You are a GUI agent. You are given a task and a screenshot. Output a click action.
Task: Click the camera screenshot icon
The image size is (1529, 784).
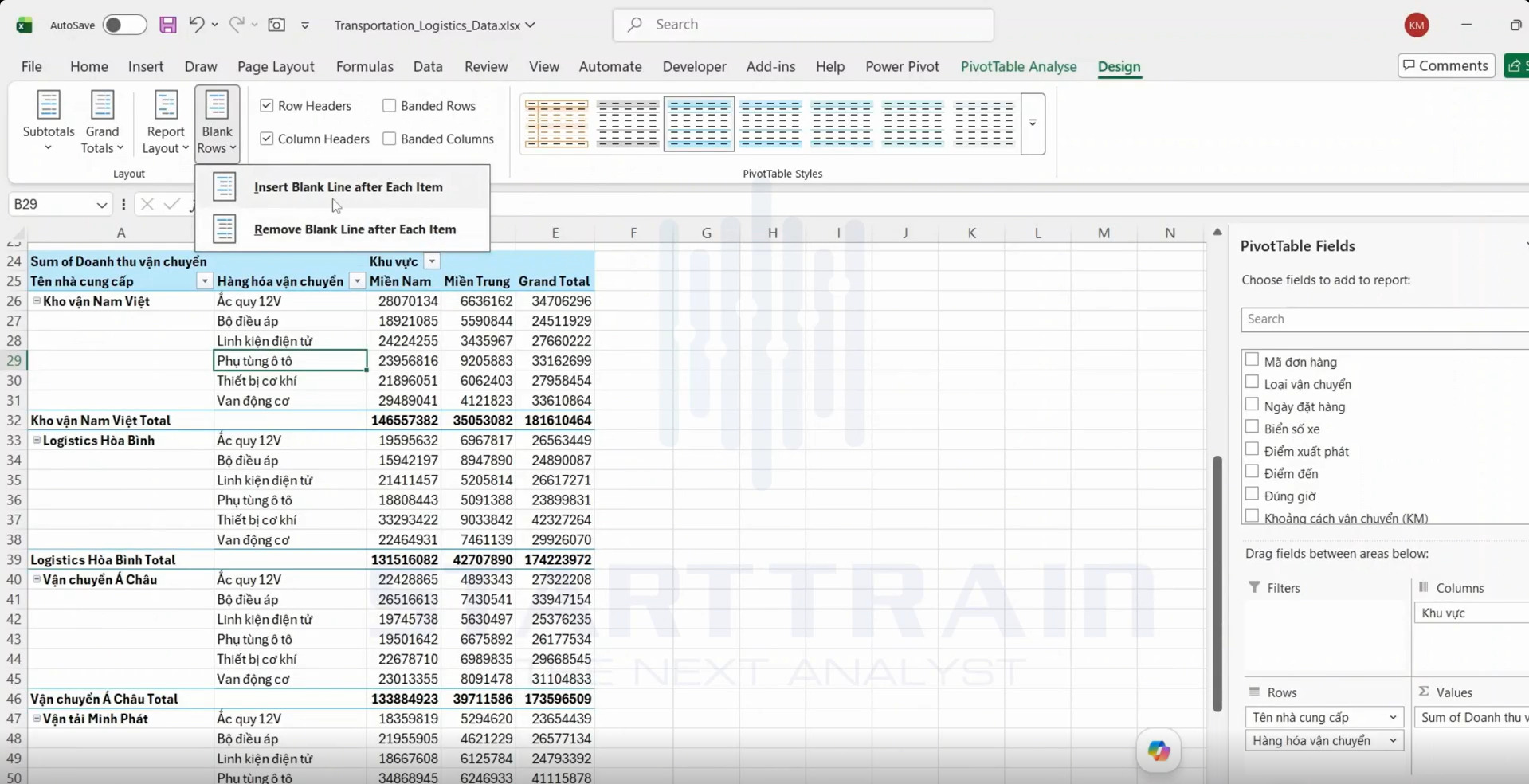click(x=276, y=25)
